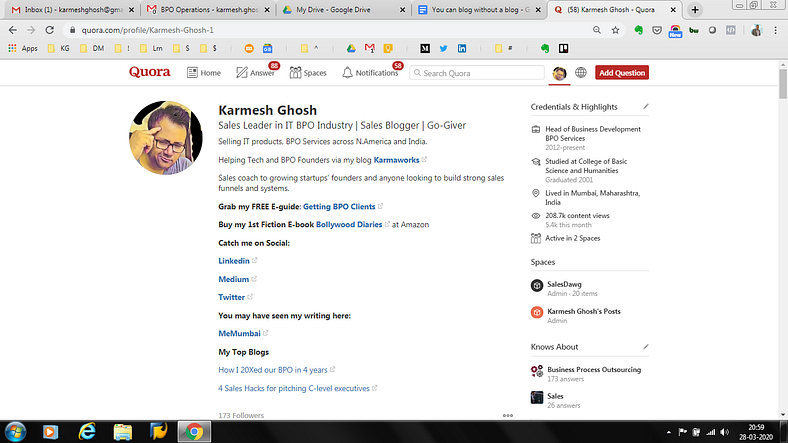Open the Sales topic
The image size is (788, 443).
pos(555,396)
